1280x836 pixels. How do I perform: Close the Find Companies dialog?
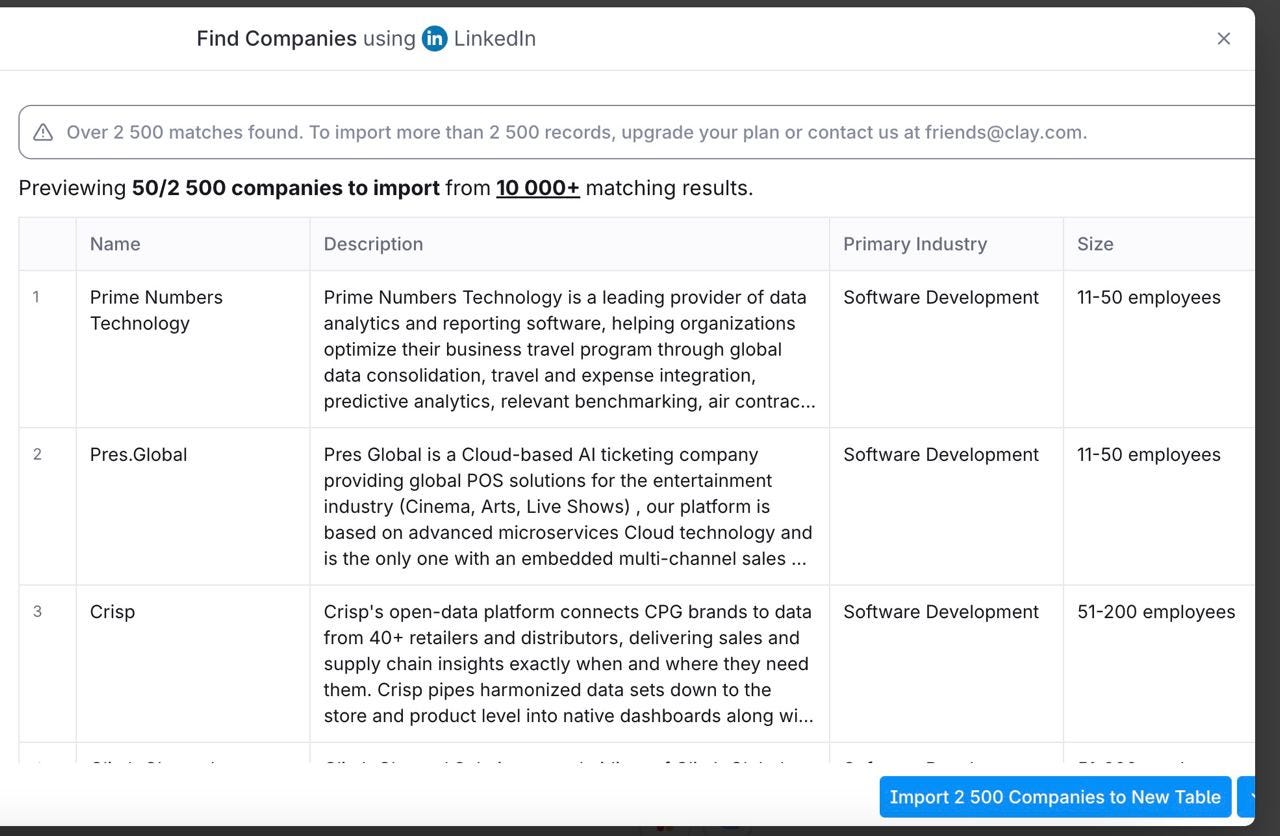(x=1223, y=38)
